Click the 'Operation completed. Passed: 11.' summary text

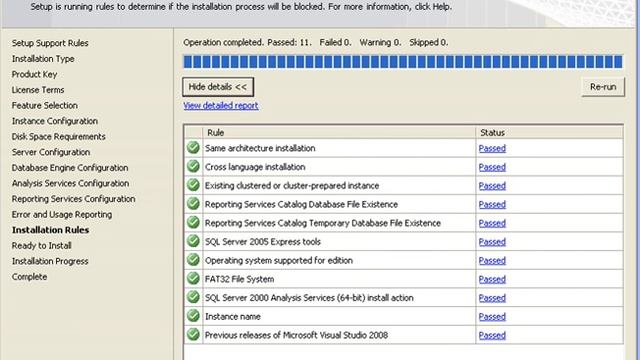coord(247,42)
